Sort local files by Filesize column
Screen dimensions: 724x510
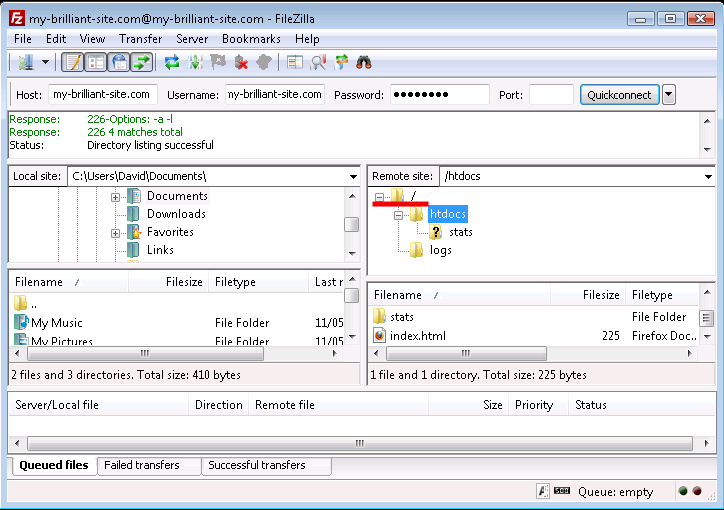169,282
